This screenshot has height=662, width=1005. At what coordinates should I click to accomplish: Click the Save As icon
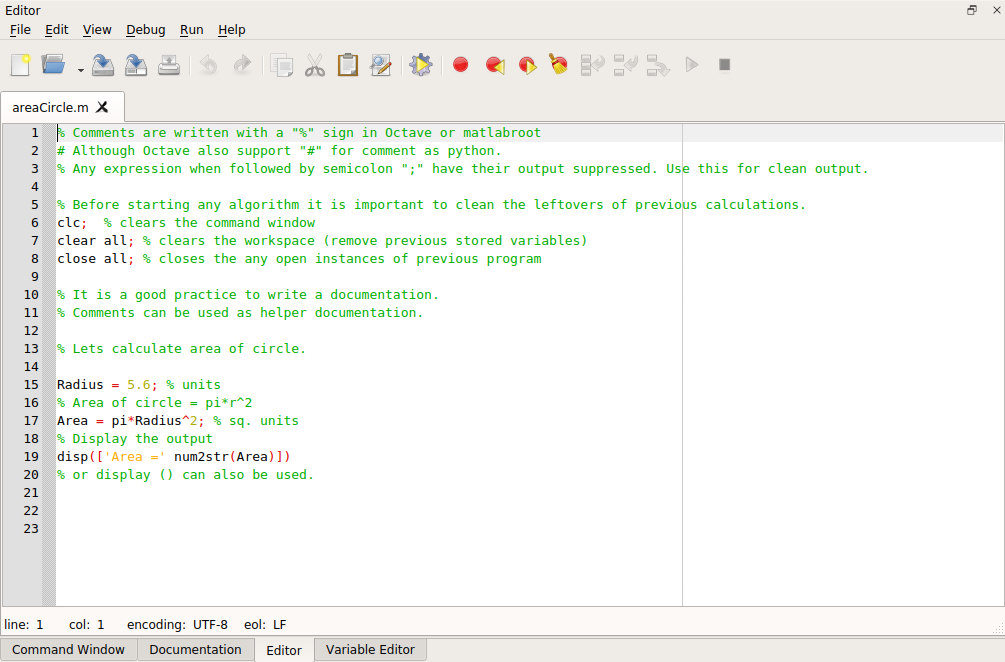135,64
